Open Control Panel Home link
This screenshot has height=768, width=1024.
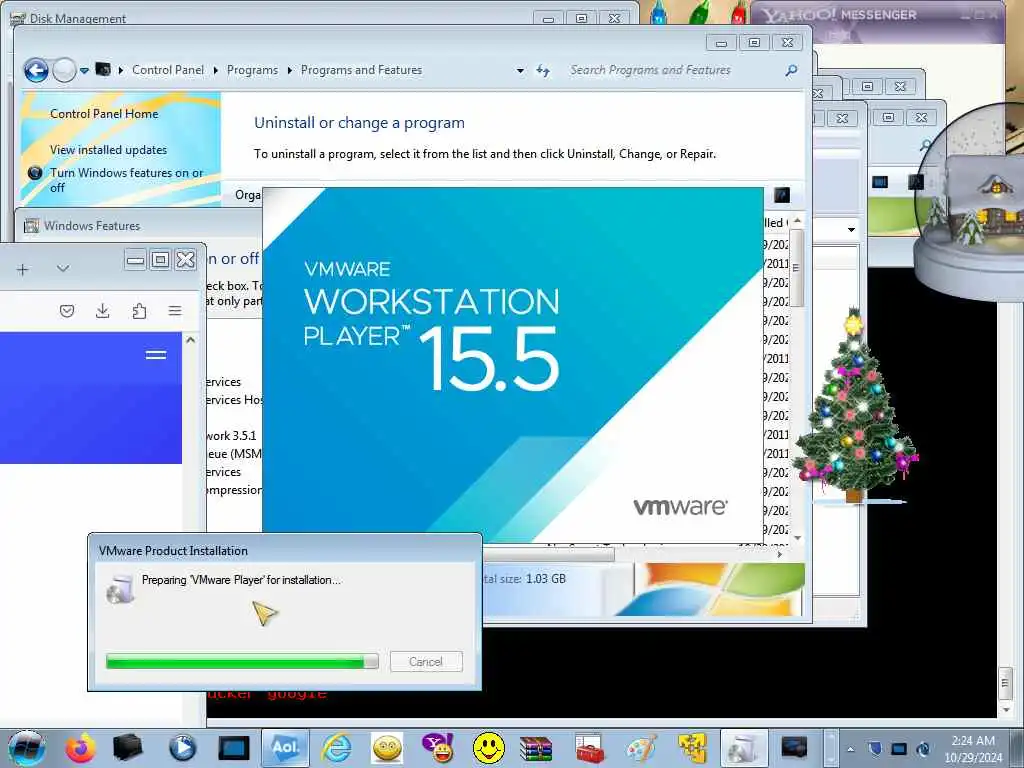[104, 114]
